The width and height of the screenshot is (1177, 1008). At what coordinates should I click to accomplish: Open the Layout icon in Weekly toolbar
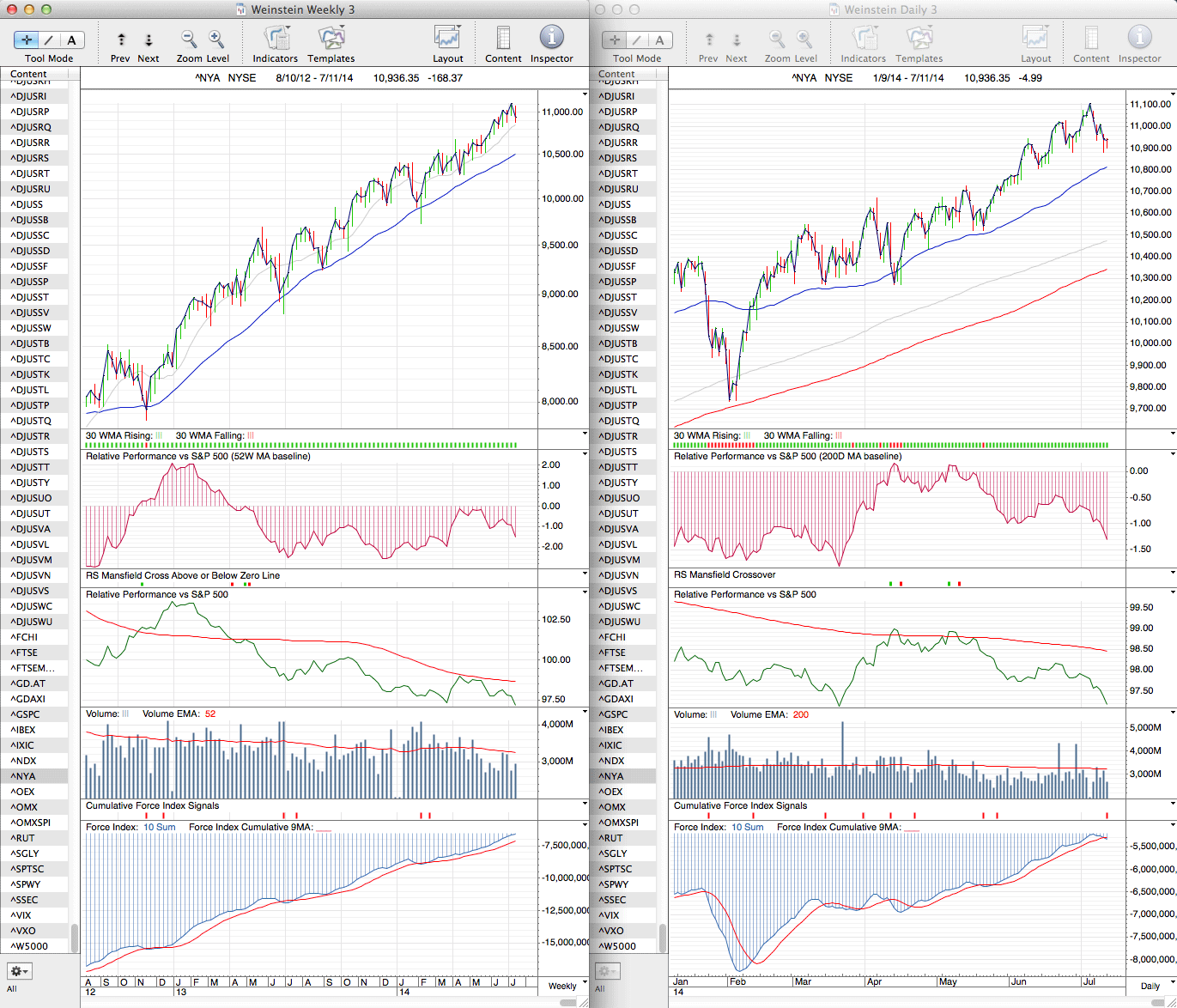click(x=447, y=39)
